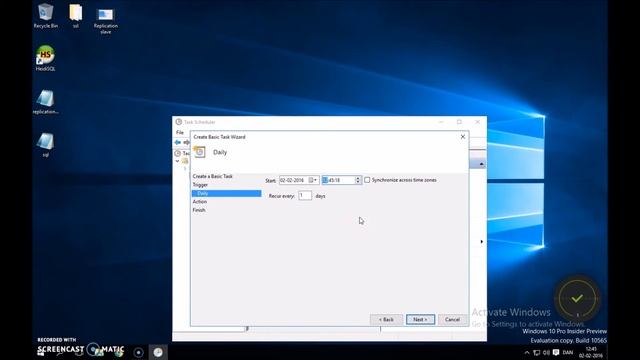640x360 pixels.
Task: Click the right arrow in Actions pane
Action: [482, 242]
